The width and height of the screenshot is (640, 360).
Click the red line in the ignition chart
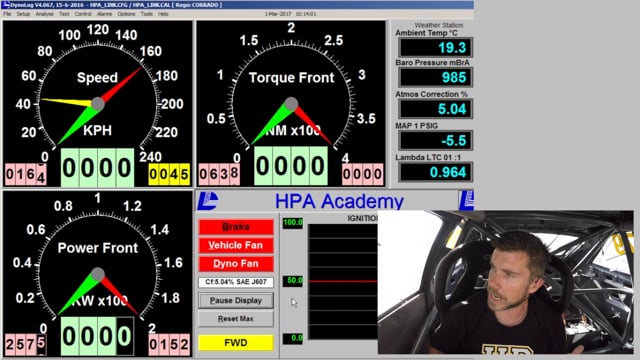[343, 281]
